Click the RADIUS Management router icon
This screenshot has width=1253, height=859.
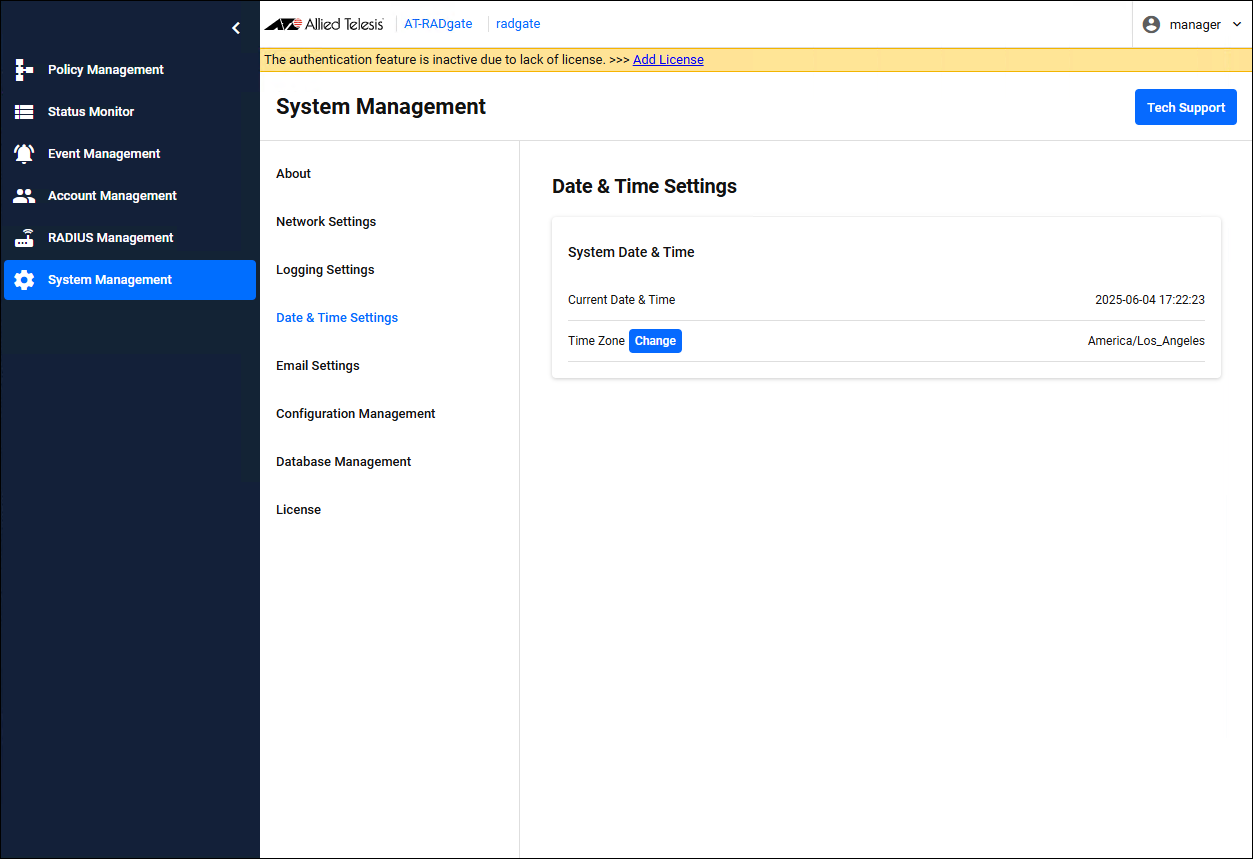pos(24,238)
